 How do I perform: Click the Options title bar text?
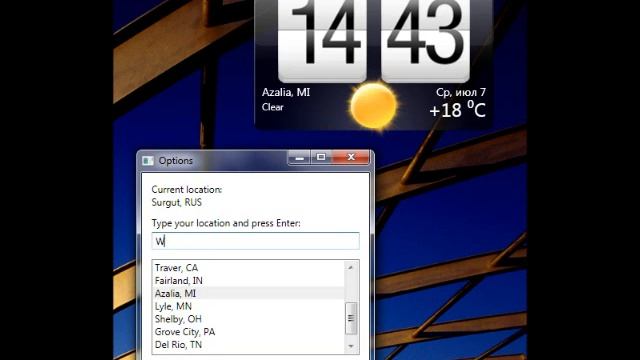pos(176,161)
